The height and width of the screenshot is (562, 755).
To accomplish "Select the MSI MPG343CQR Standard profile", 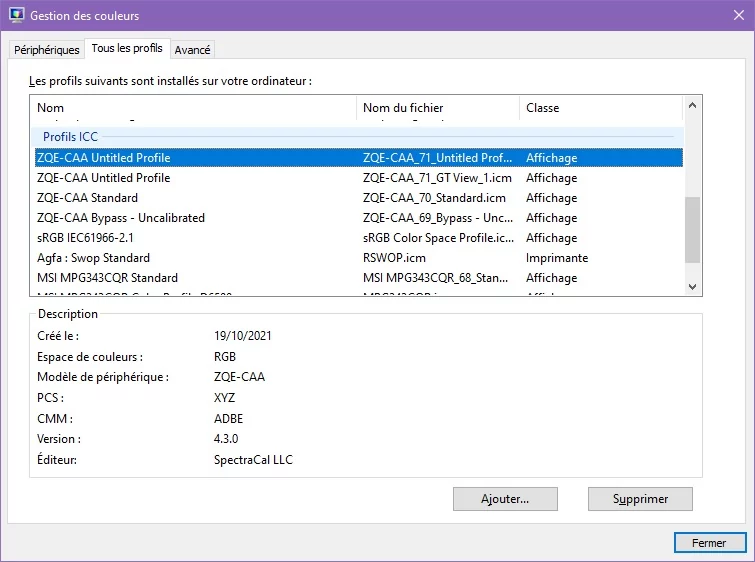I will (359, 278).
